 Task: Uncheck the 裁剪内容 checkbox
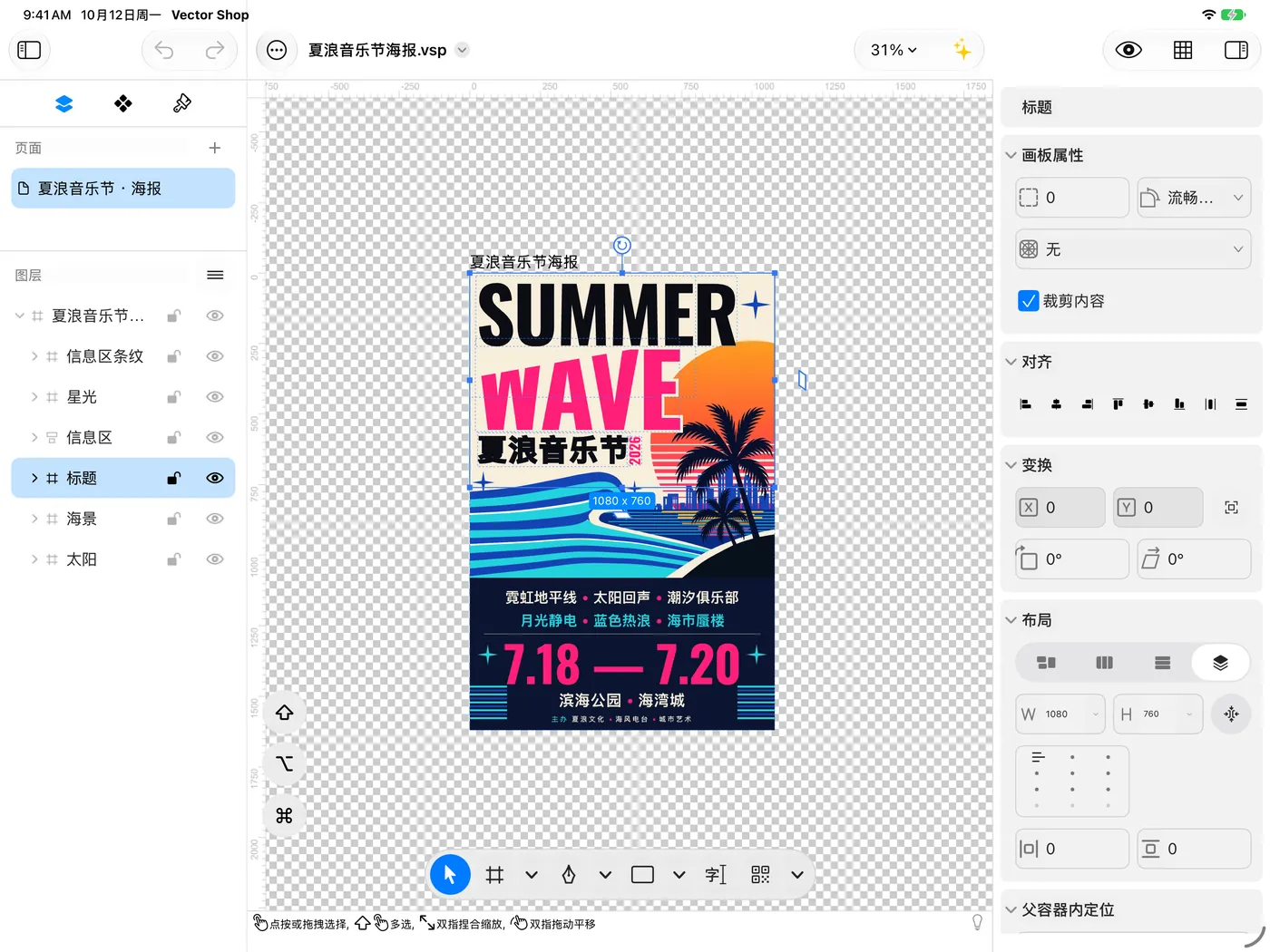[x=1029, y=301]
